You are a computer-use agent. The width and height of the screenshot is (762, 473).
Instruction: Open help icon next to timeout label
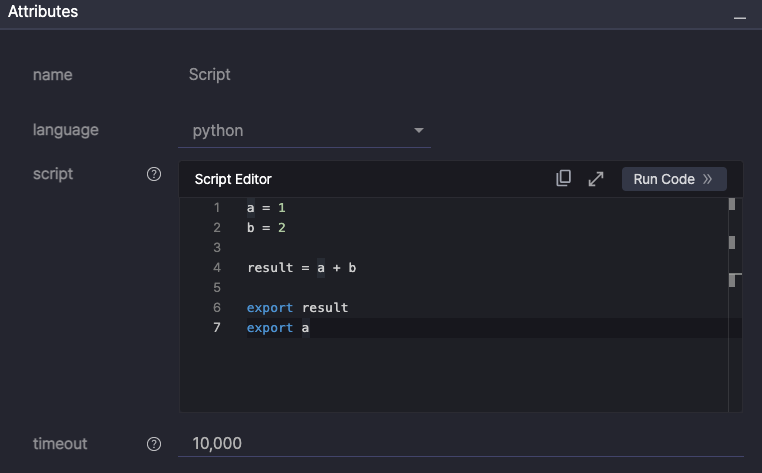pos(154,444)
